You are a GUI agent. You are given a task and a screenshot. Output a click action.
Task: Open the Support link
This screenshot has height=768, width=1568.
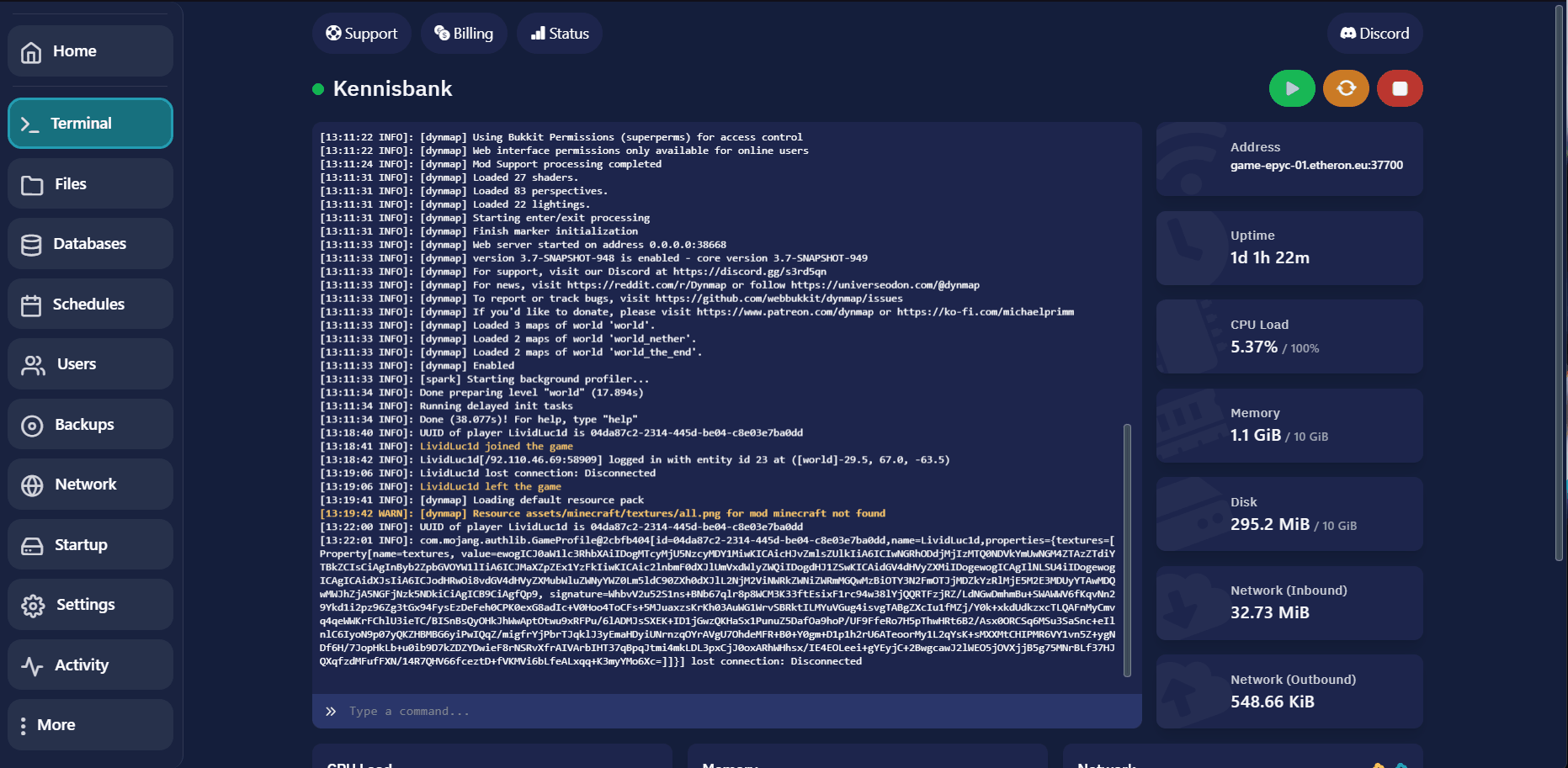click(x=362, y=34)
